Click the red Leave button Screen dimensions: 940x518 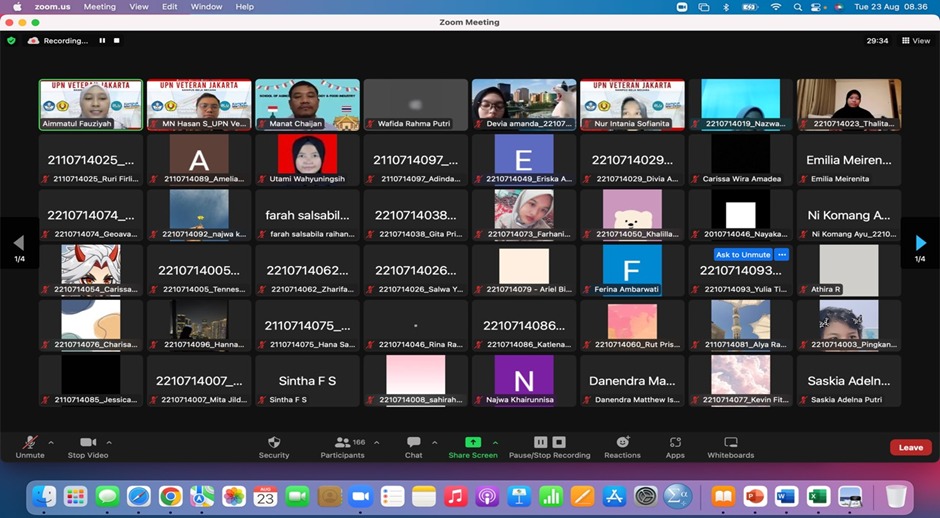point(910,447)
